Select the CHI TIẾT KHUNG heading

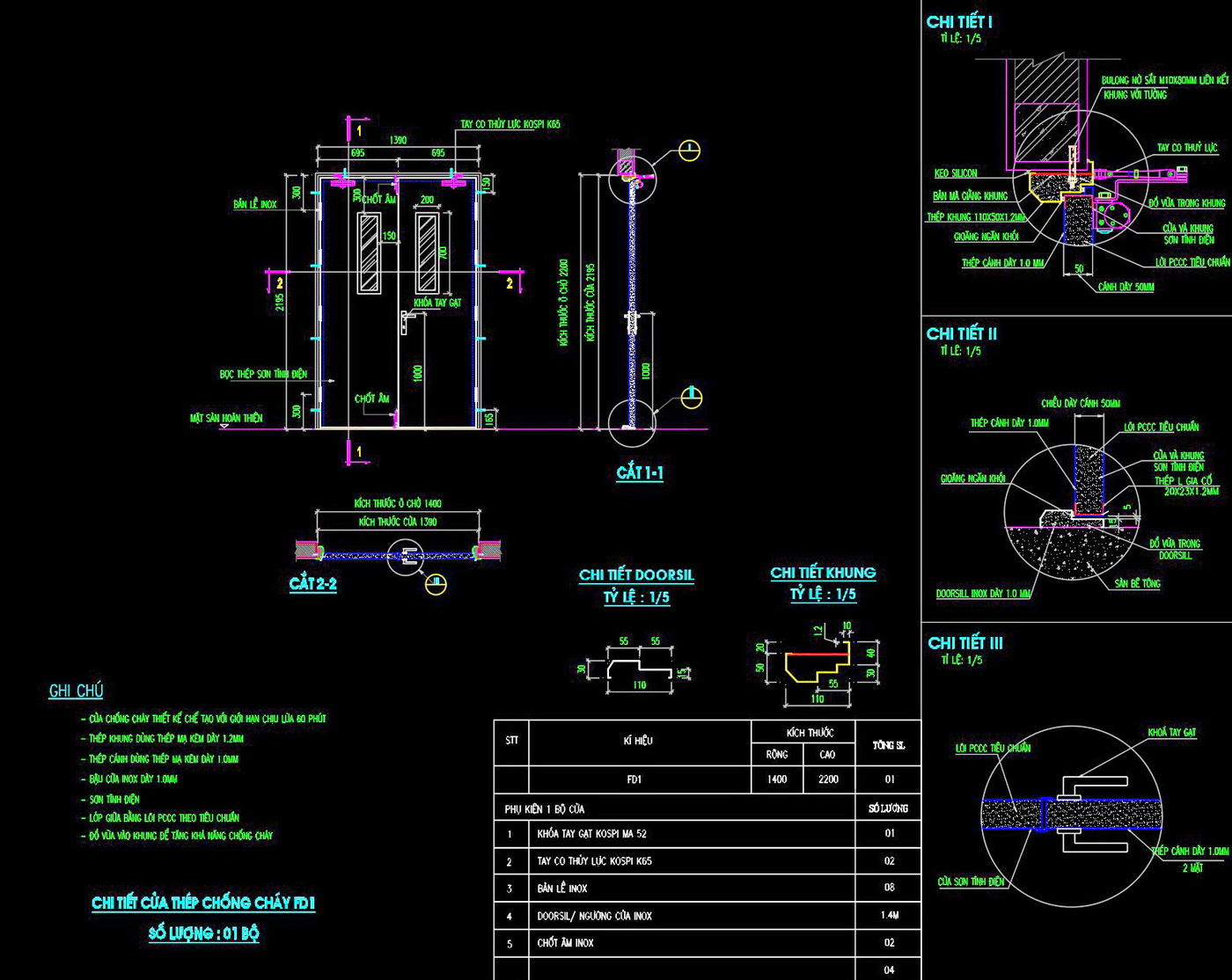[x=823, y=573]
